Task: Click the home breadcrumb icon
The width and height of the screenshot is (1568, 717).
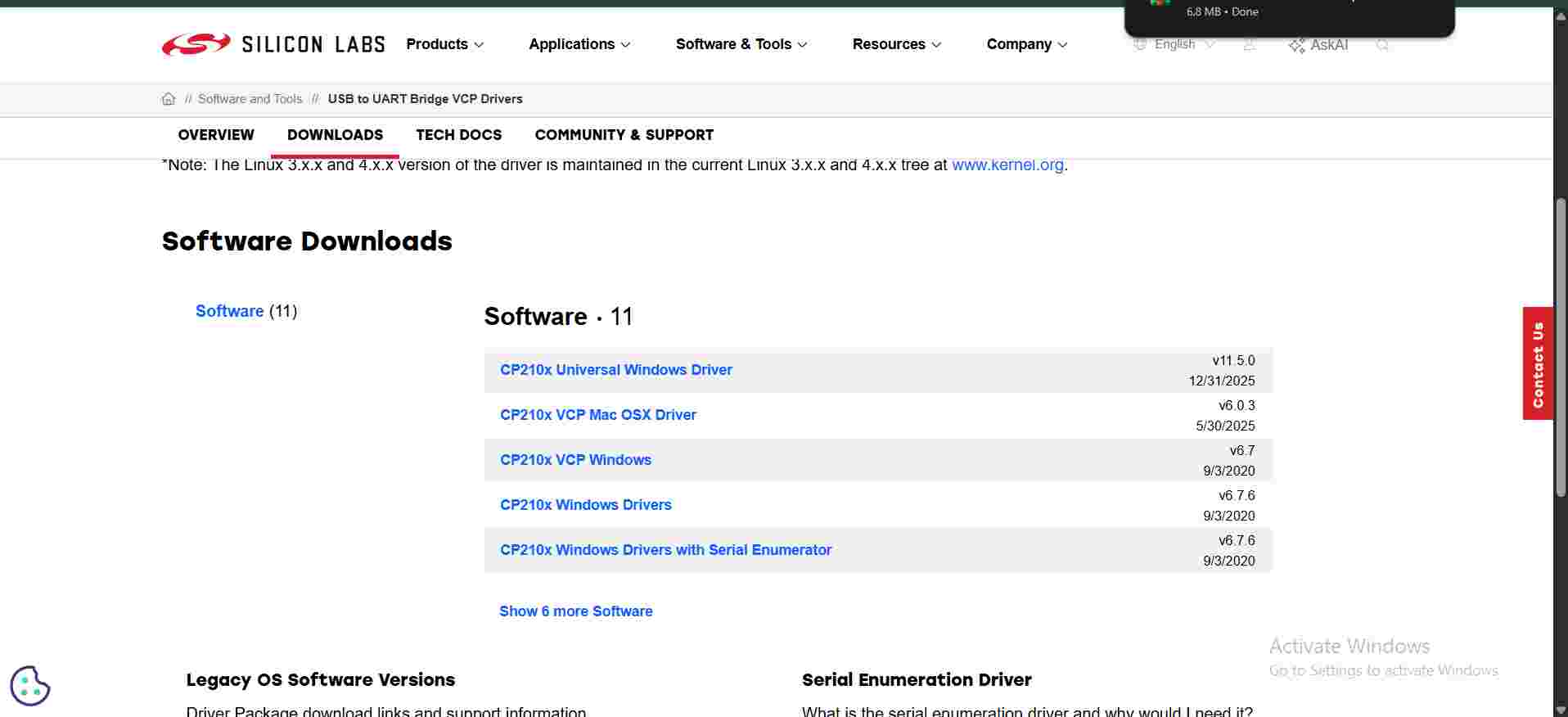Action: 169,99
